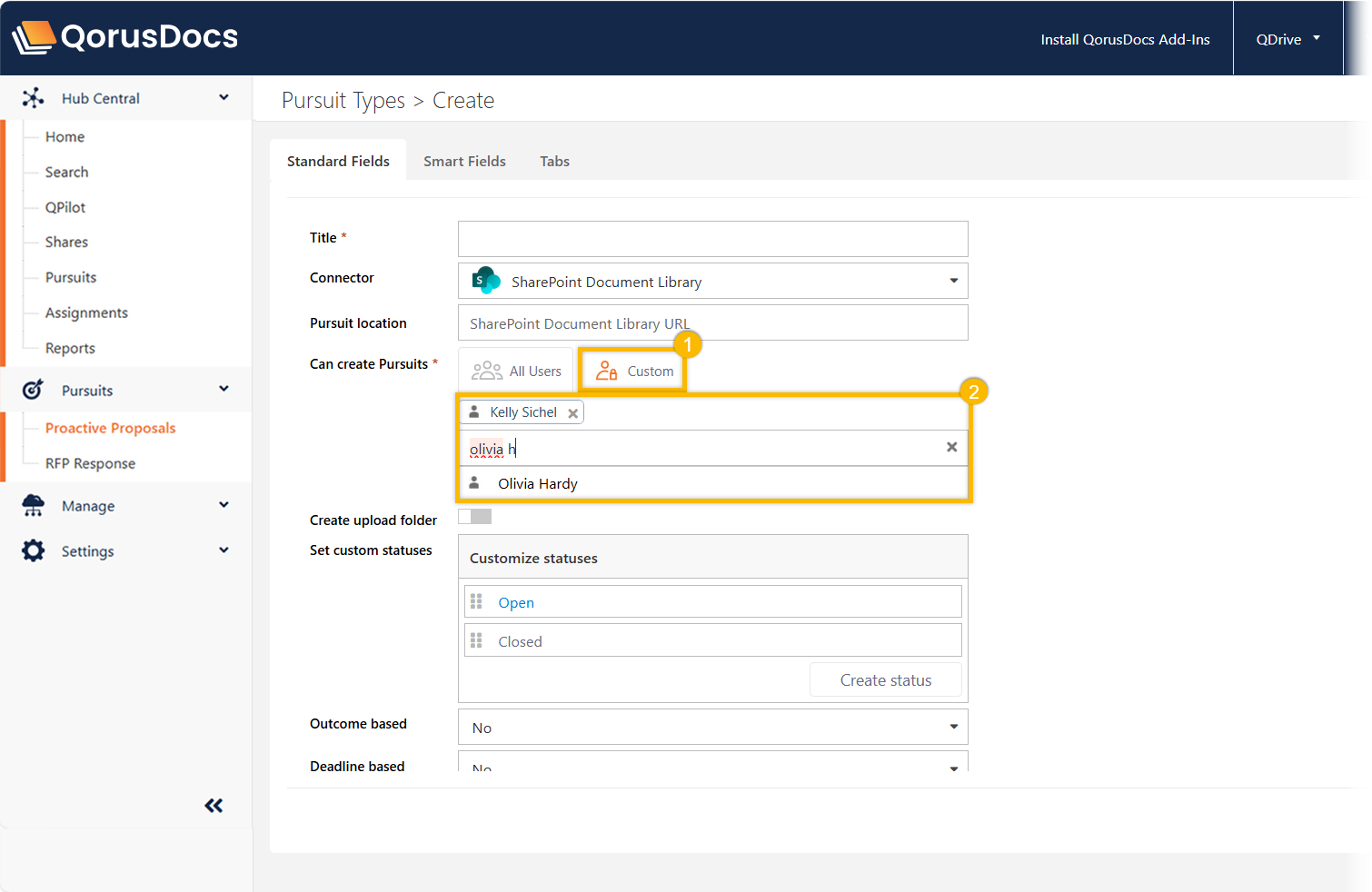Expand the QDrive menu
The height and width of the screenshot is (892, 1372).
[x=1287, y=39]
